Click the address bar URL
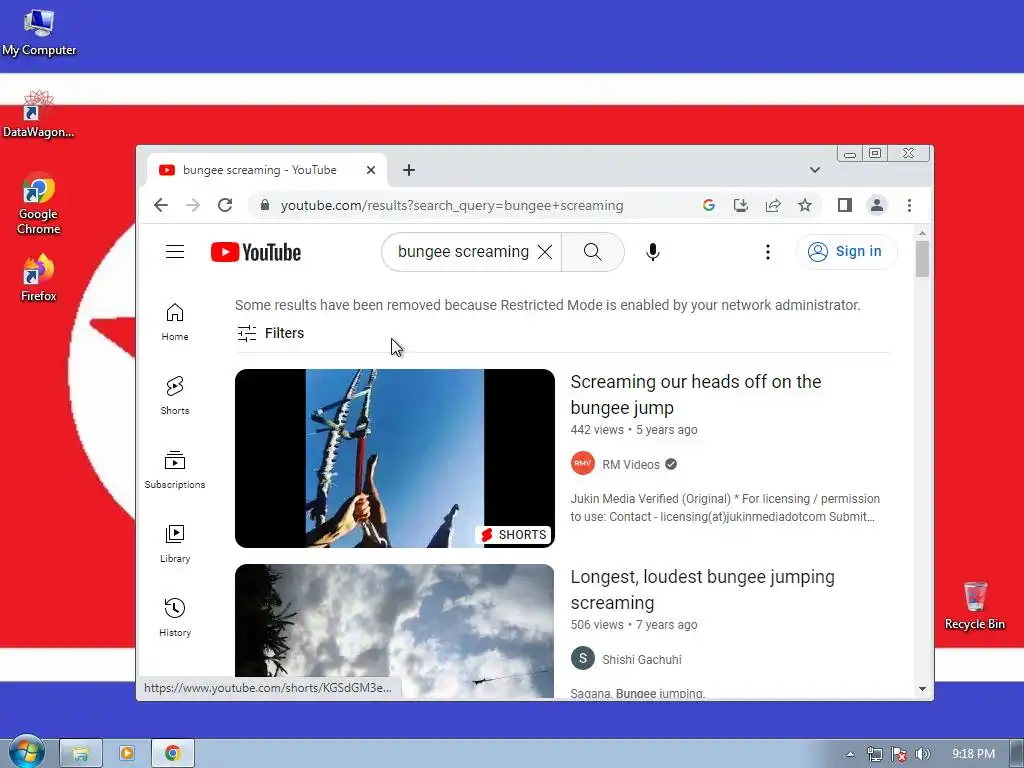Screen dimensions: 1024x768 [x=452, y=205]
